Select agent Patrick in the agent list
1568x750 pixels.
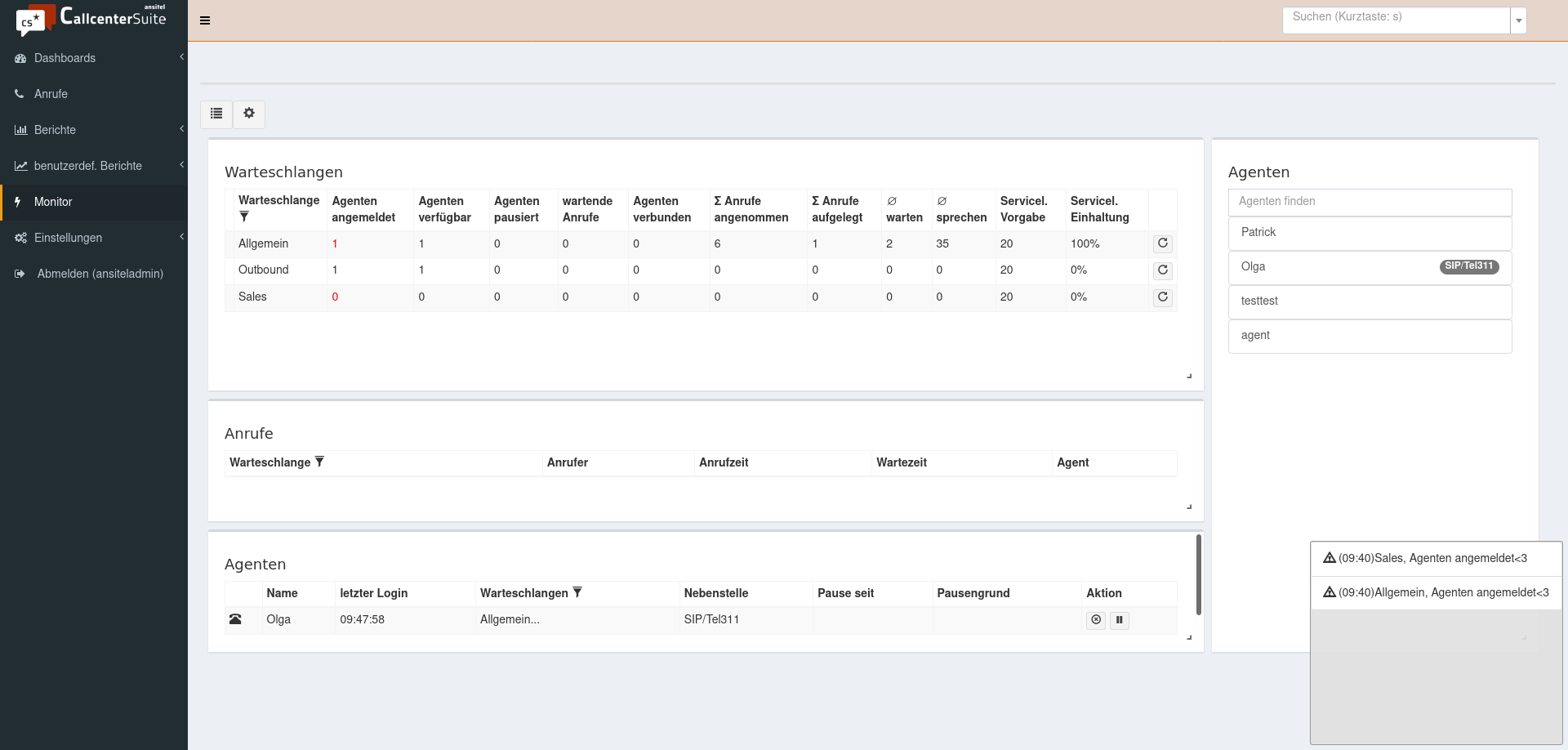1370,233
